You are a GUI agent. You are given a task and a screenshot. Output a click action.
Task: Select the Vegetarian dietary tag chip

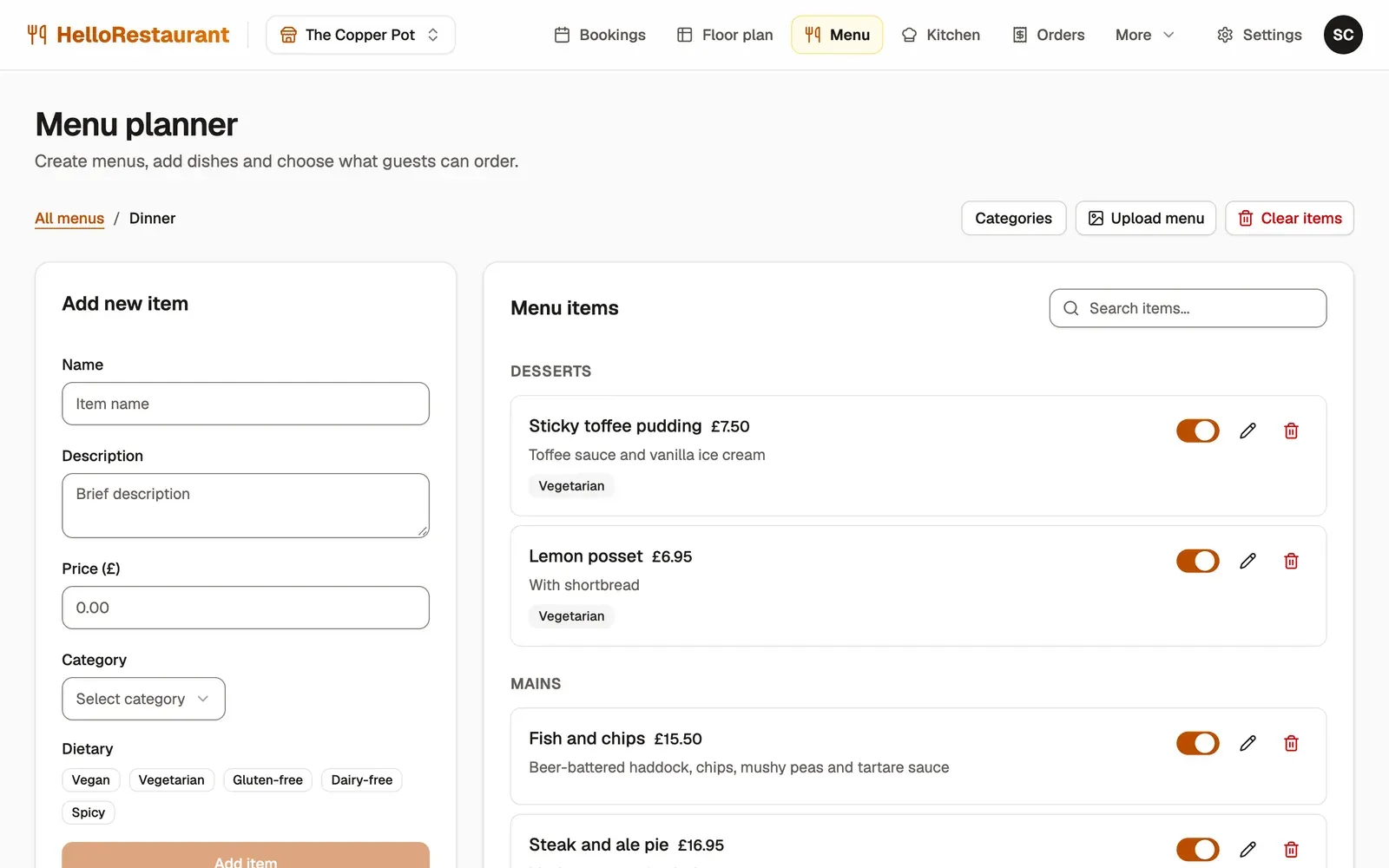coord(172,779)
